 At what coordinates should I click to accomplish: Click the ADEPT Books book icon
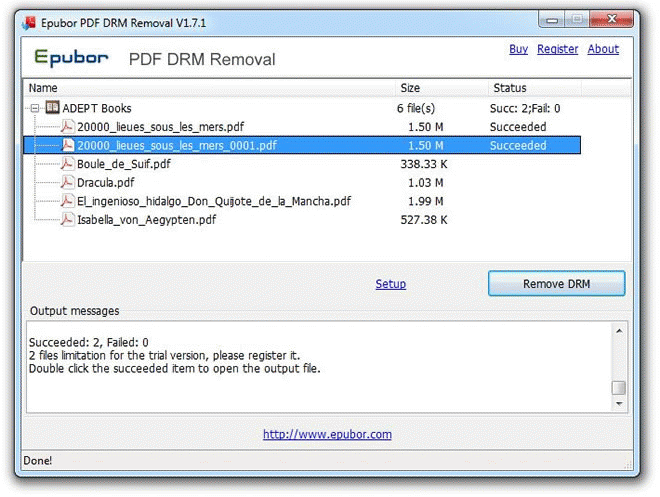[53, 108]
